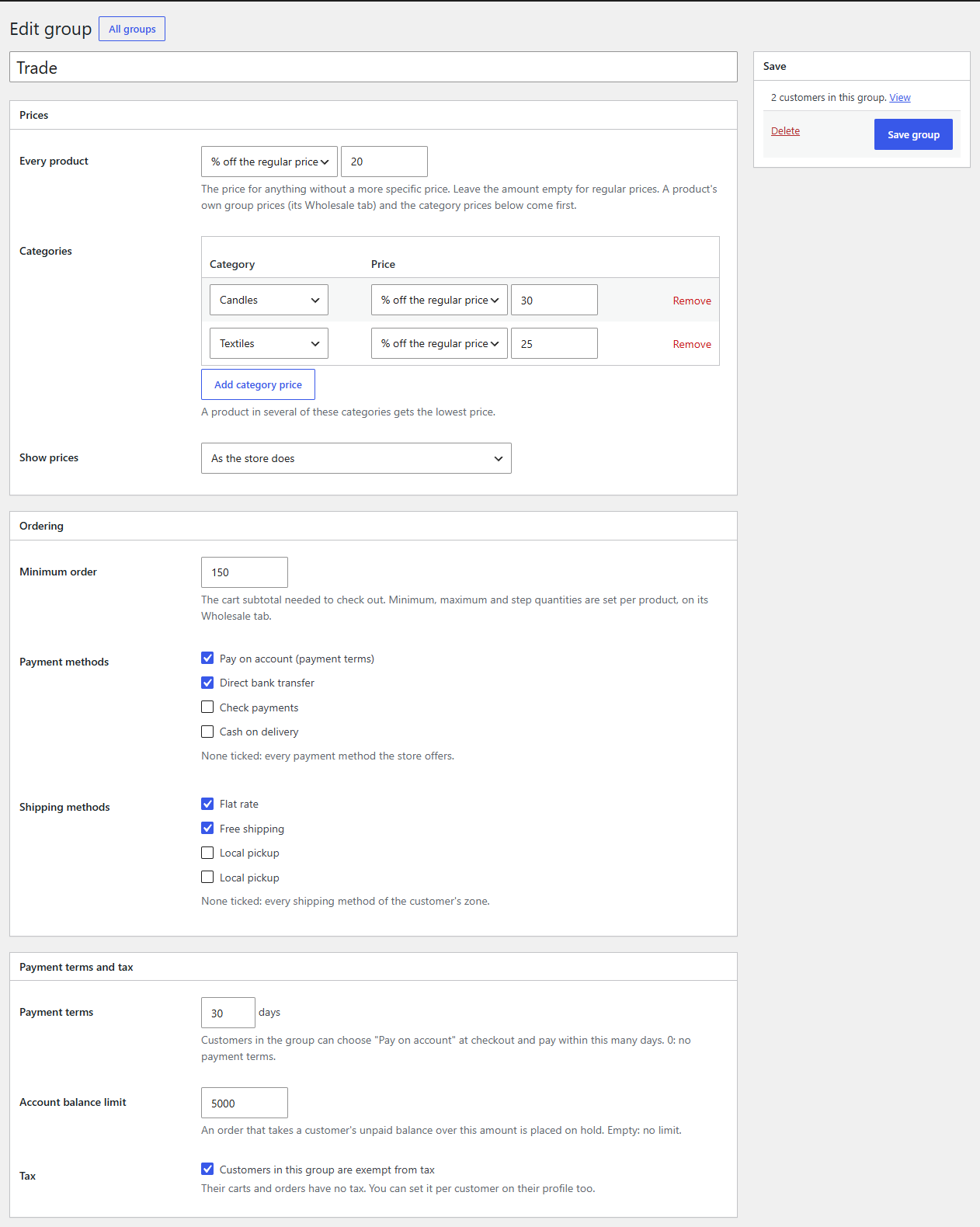
Task: Click the Edit group page title
Action: click(x=50, y=29)
